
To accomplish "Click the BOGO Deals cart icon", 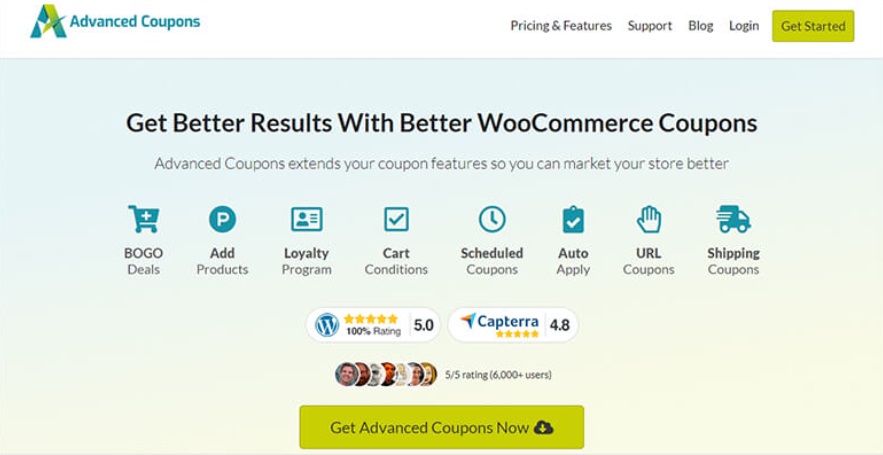I will pos(143,219).
